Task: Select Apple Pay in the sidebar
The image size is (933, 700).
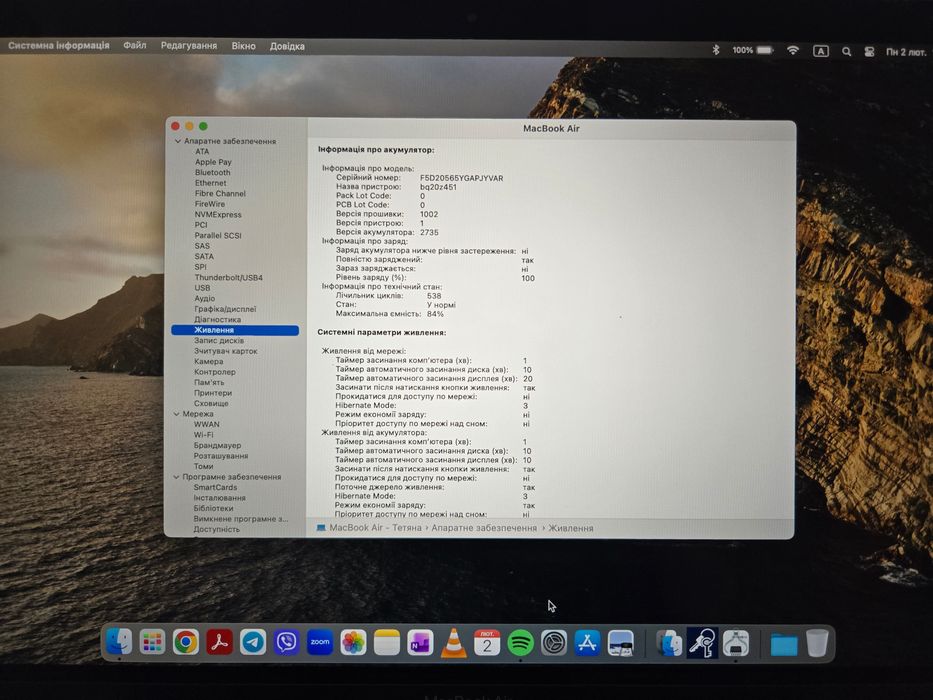Action: coord(213,162)
